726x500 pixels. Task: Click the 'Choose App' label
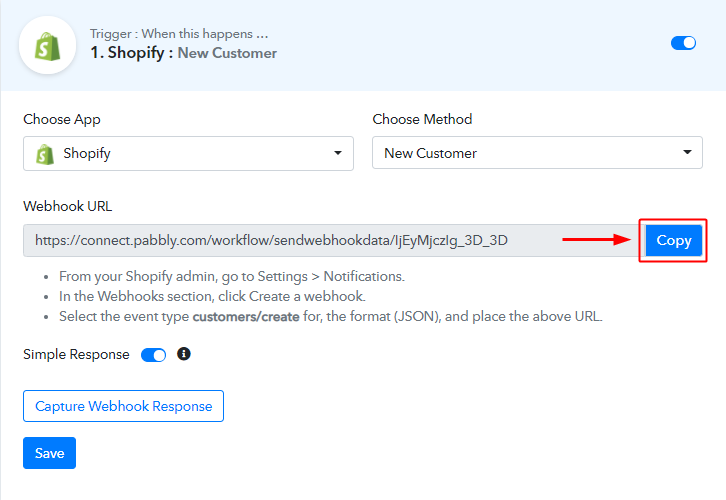pyautogui.click(x=62, y=119)
